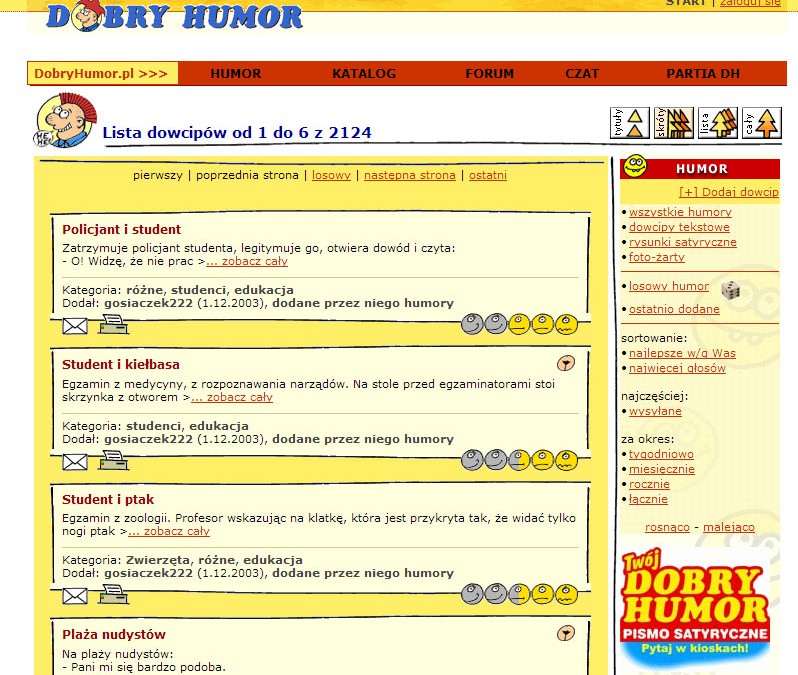
Task: Open the losowy humor sidebar link
Action: [669, 286]
